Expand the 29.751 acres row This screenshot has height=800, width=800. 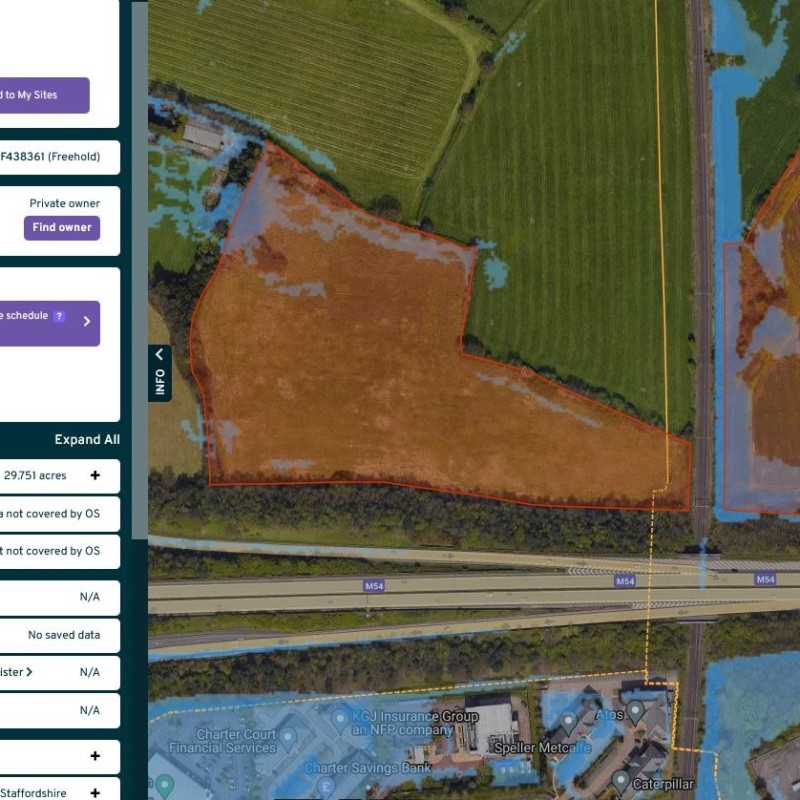95,476
